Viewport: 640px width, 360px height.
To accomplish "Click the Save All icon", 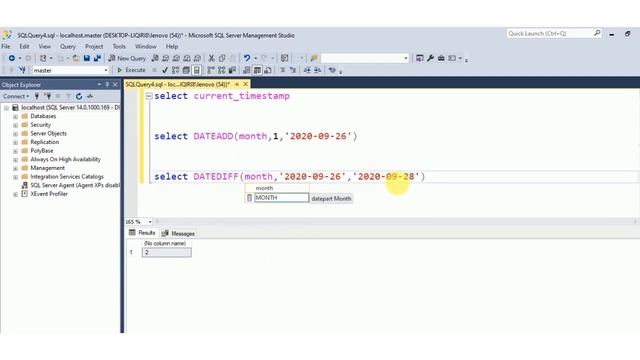I will [97, 58].
